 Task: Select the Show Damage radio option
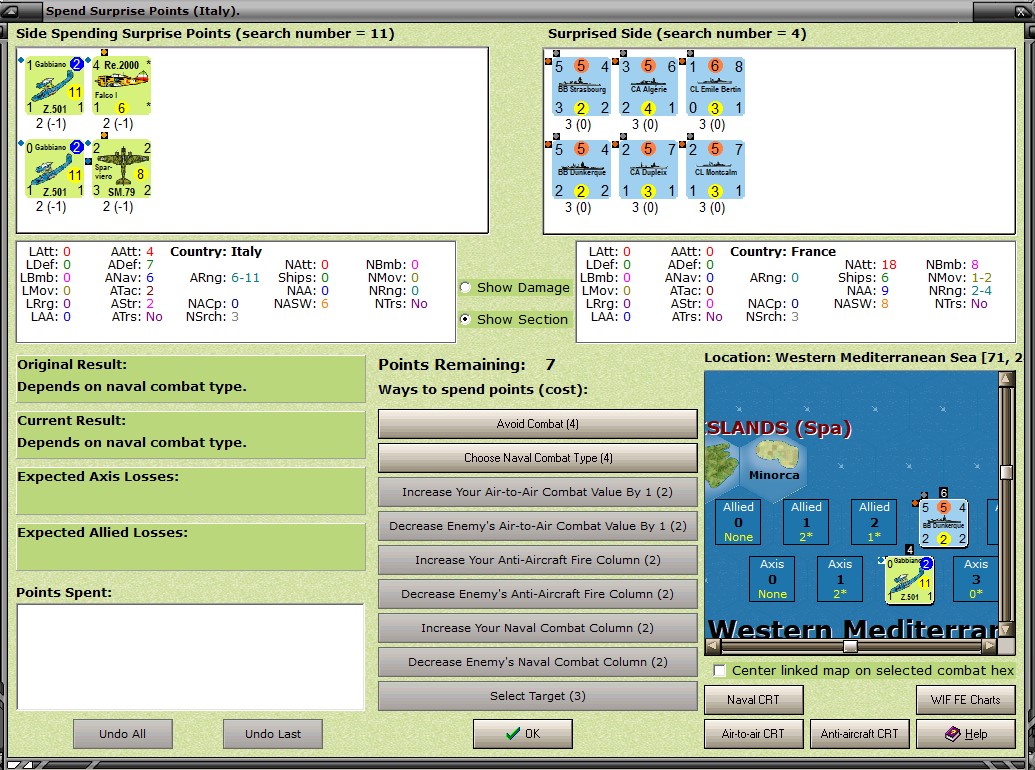point(465,287)
